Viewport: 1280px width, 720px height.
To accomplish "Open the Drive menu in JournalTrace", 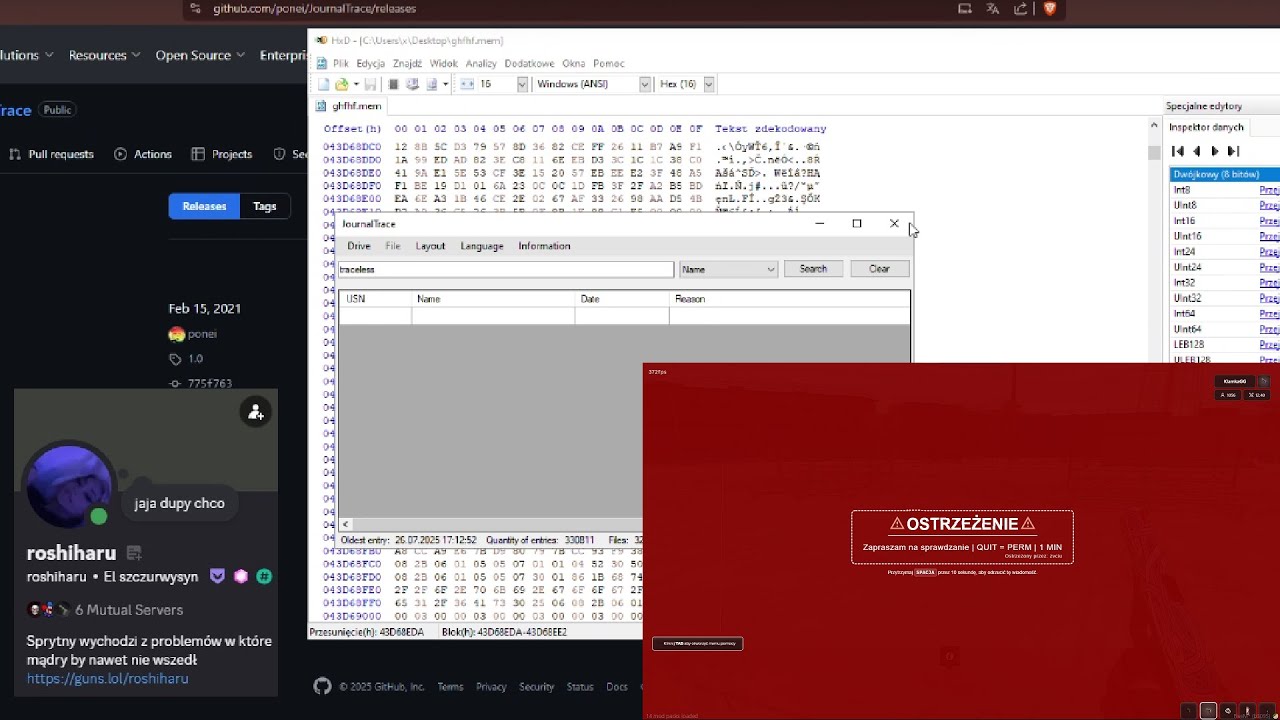I will (359, 246).
